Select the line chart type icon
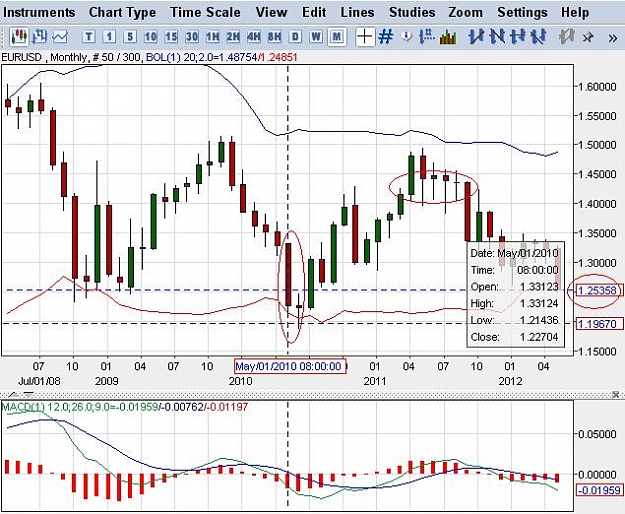625x514 pixels. point(60,37)
